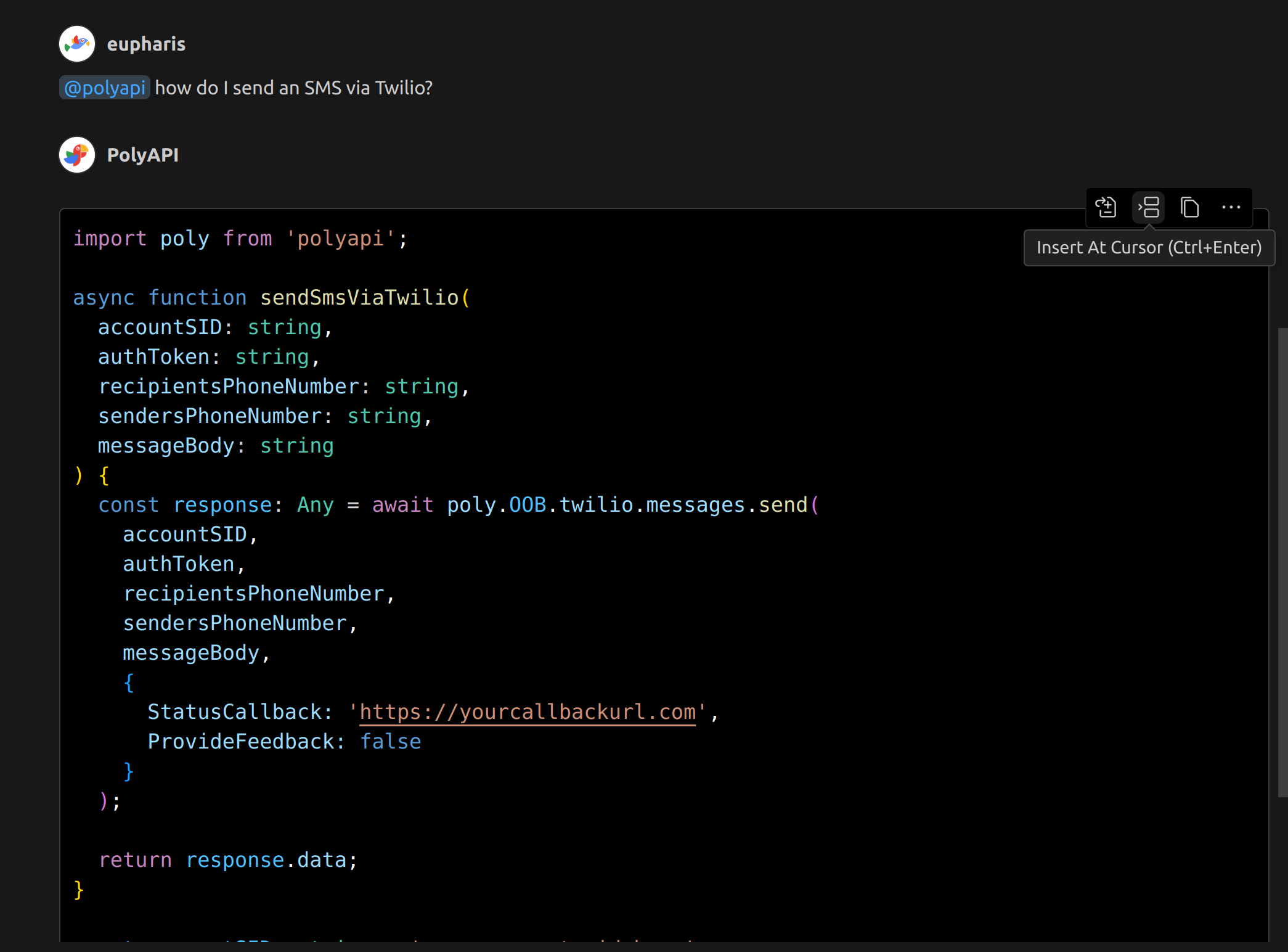This screenshot has width=1288, height=952.
Task: Click the vertical scrollbar thumb
Action: click(1282, 562)
